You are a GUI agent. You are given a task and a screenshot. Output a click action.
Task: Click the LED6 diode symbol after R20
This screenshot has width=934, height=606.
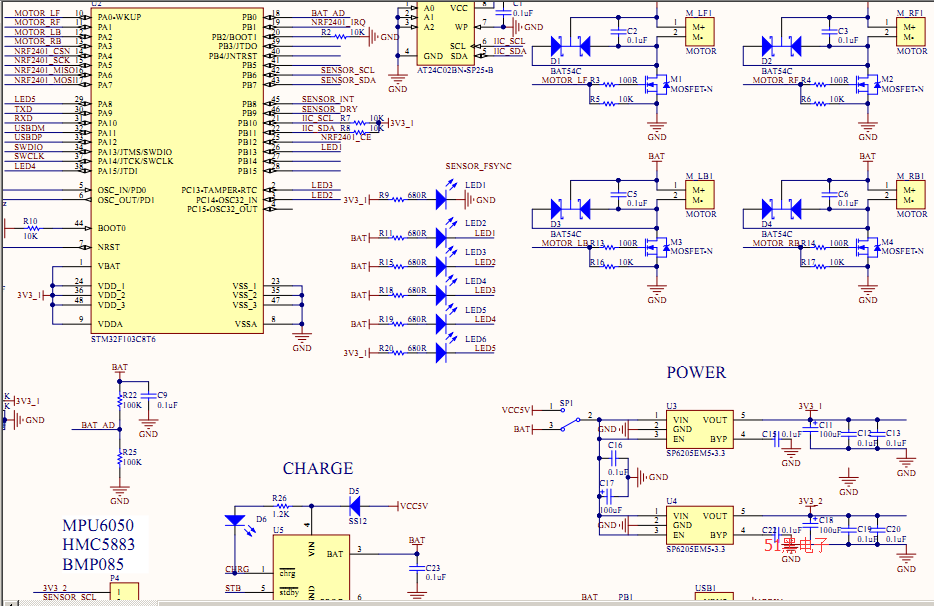click(x=442, y=353)
